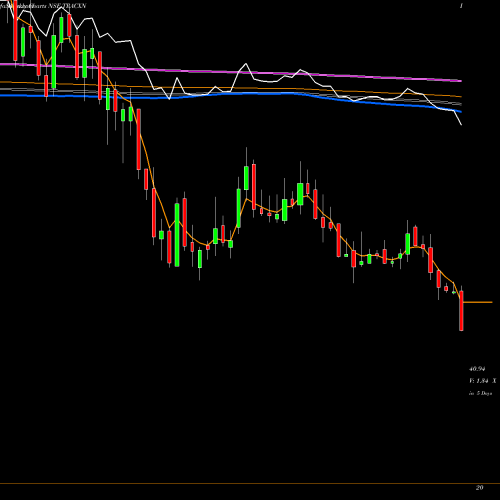Click the 'V: 1.84 X' volume label
This screenshot has width=500, height=500.
point(482,381)
